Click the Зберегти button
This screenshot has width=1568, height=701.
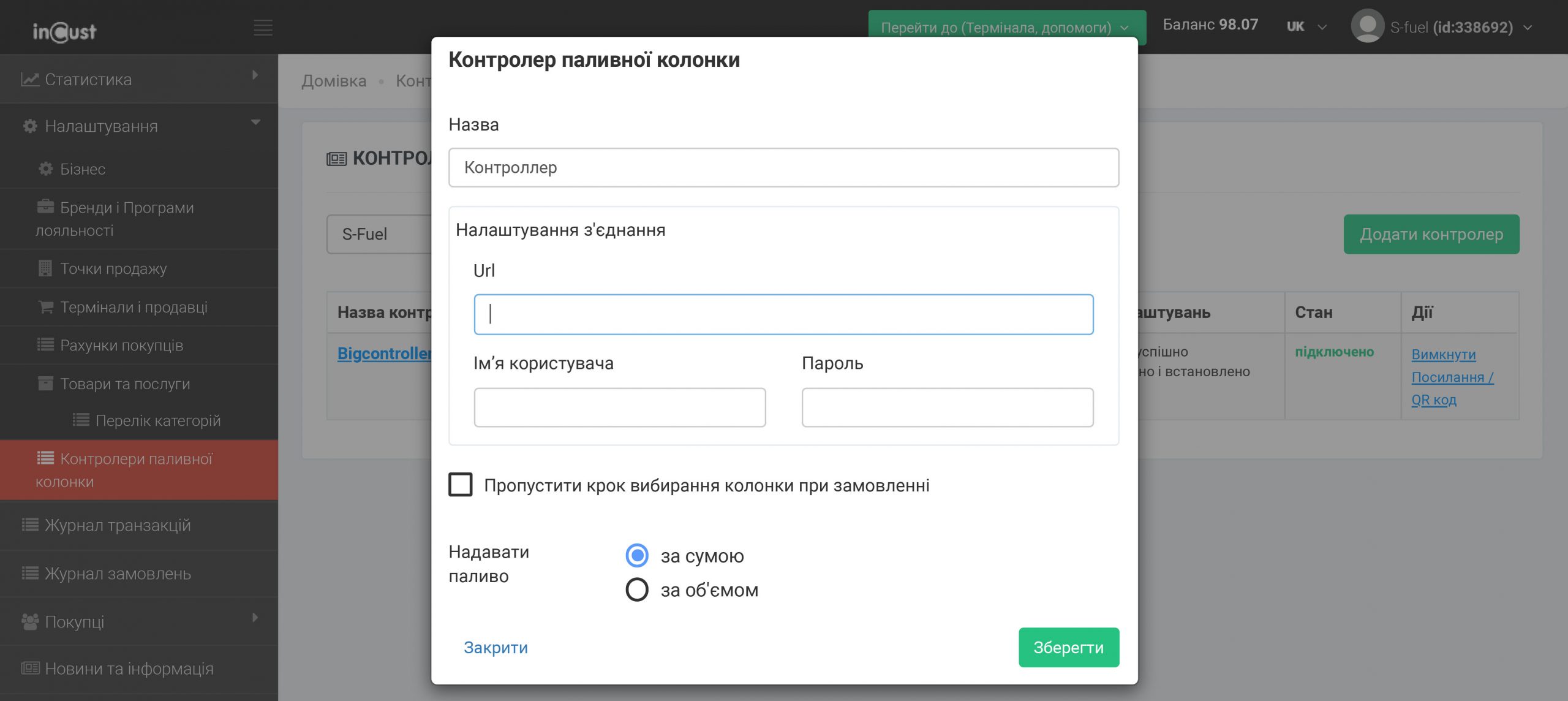[1068, 647]
